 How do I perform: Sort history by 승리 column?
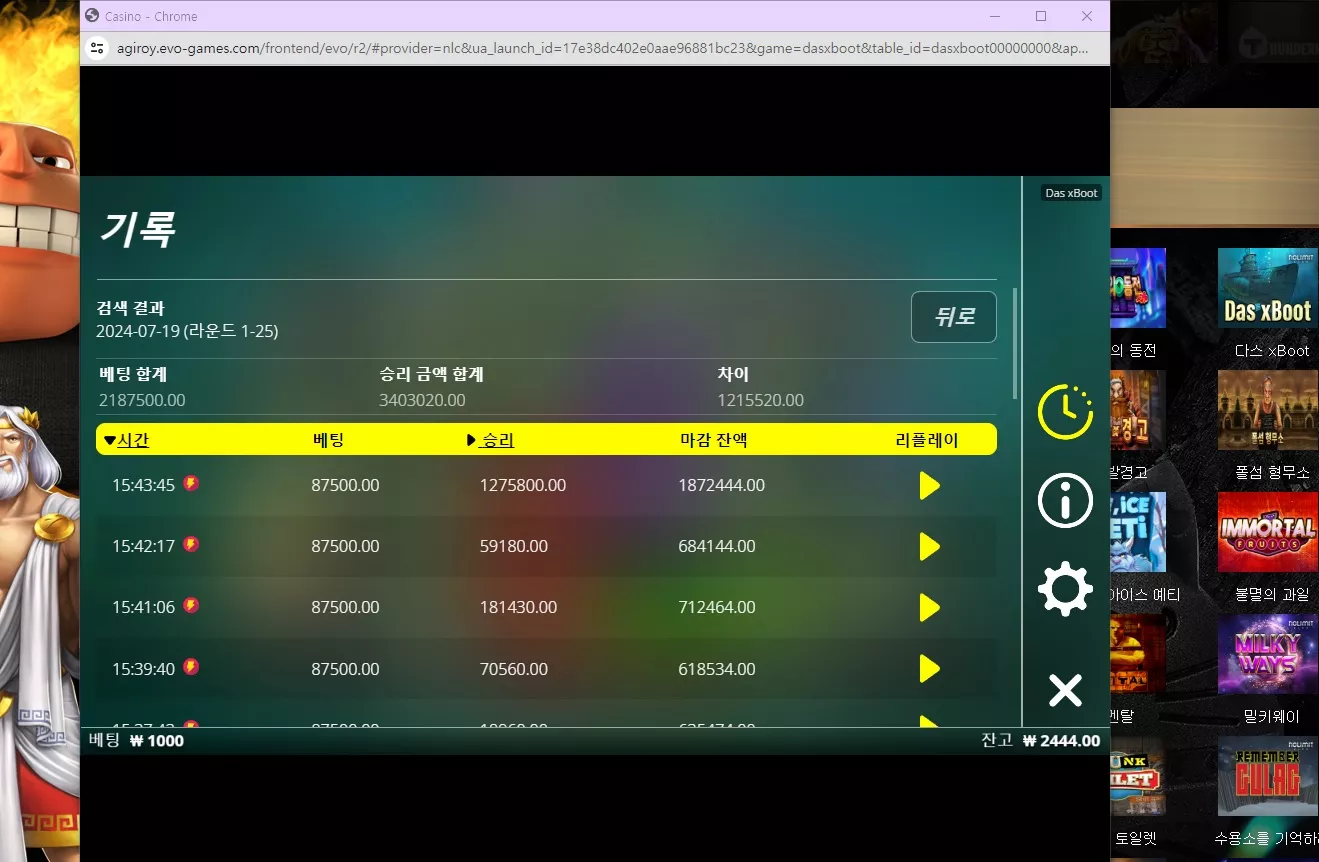pyautogui.click(x=491, y=440)
